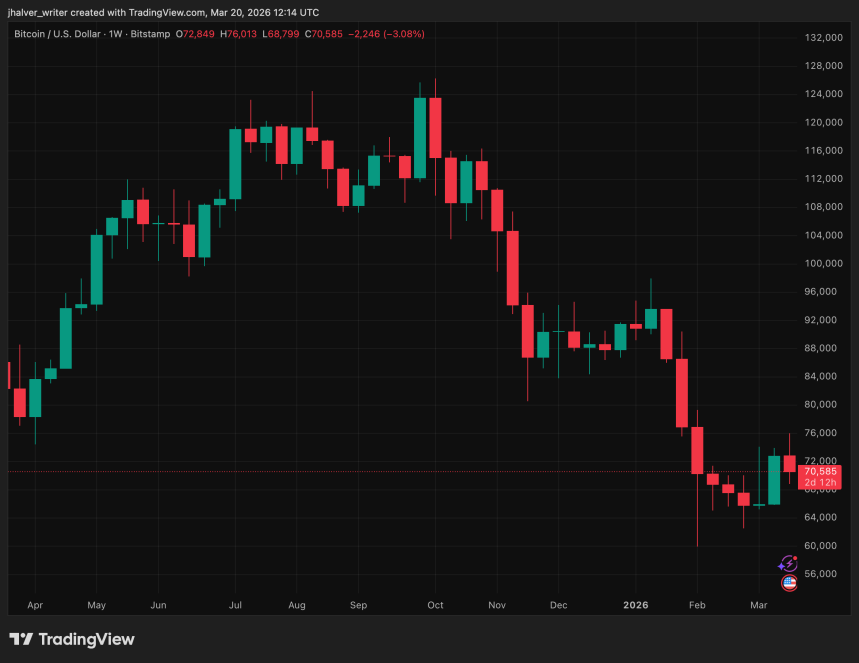Click the red countdown badge showing 2d 12h
Viewport: 859px width, 663px height.
[820, 481]
